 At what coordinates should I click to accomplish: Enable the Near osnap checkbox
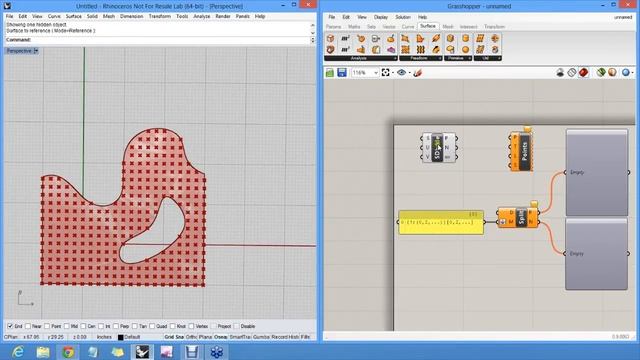click(28, 326)
